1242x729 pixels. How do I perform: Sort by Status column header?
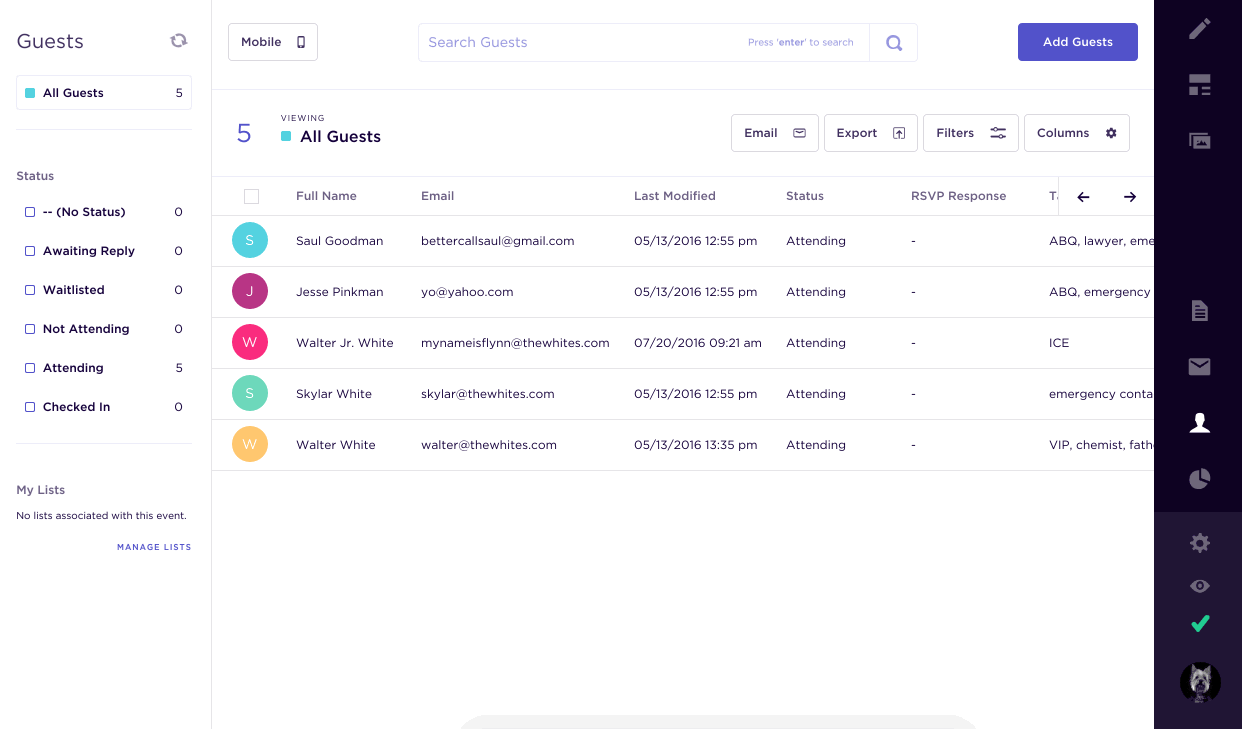click(805, 196)
